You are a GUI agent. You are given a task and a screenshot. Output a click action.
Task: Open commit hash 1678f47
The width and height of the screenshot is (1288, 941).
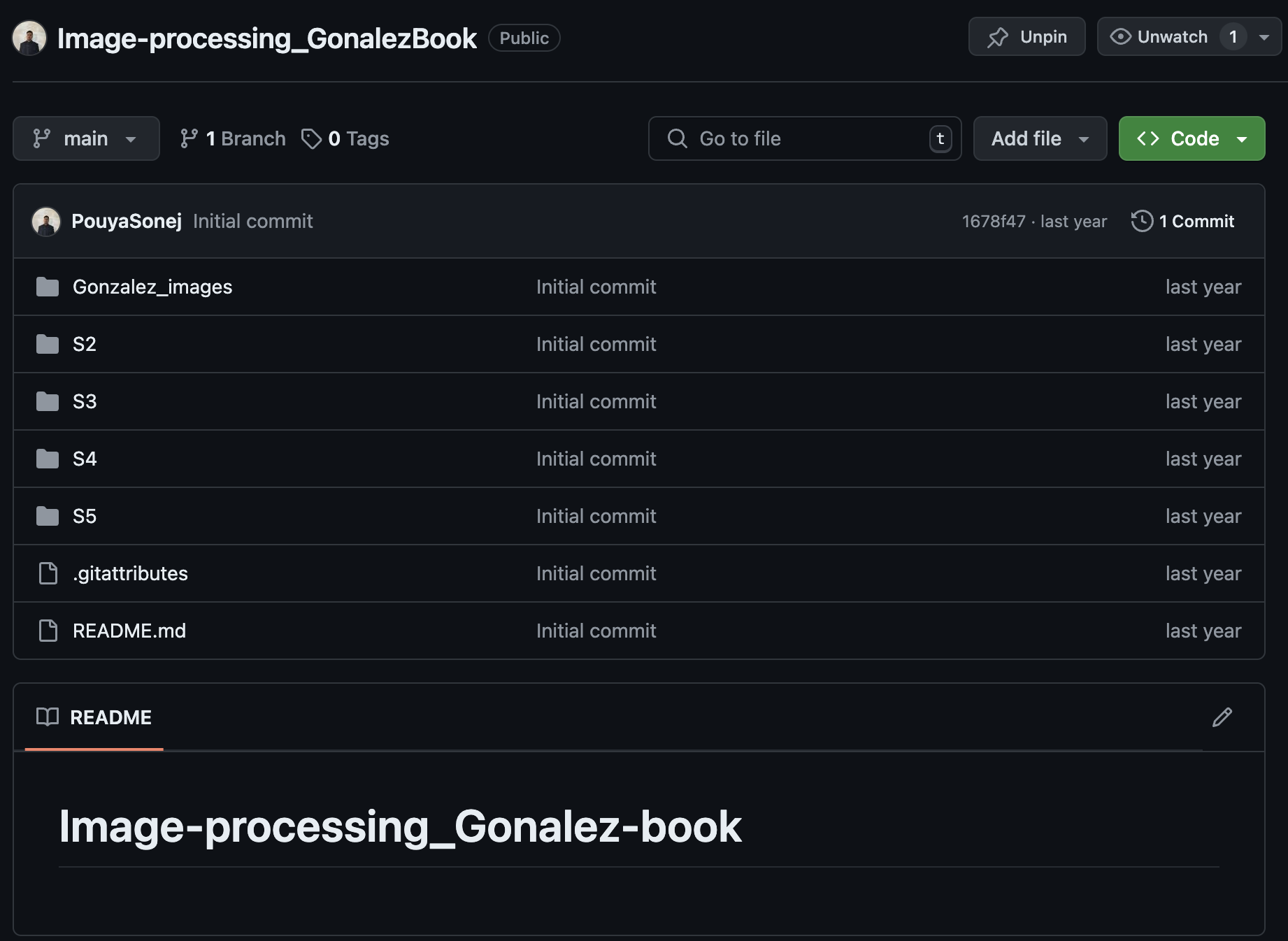994,222
